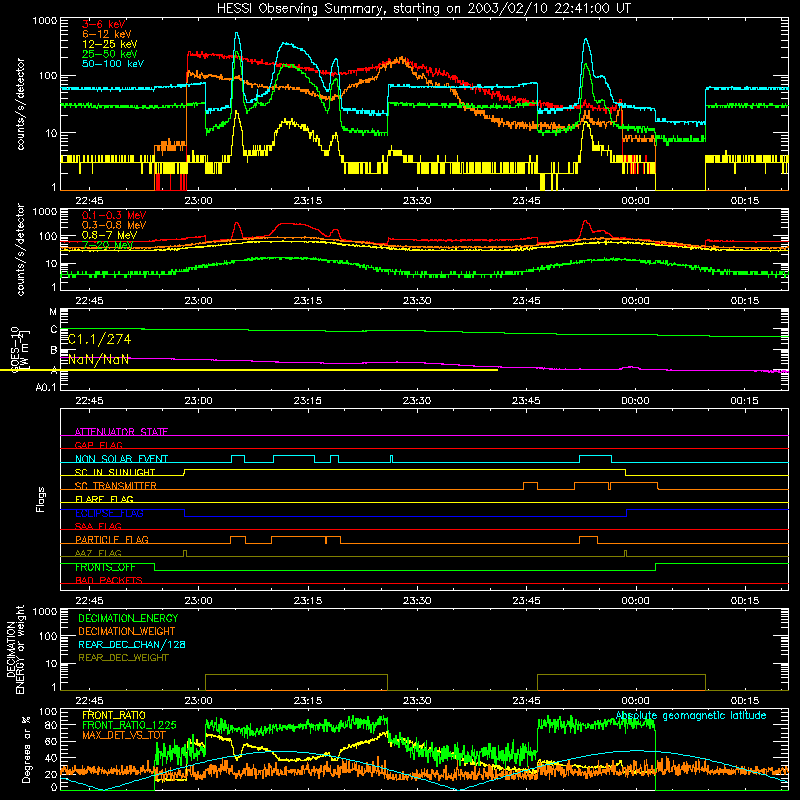Select the GAP_FLAG label
The width and height of the screenshot is (800, 800).
point(98,445)
